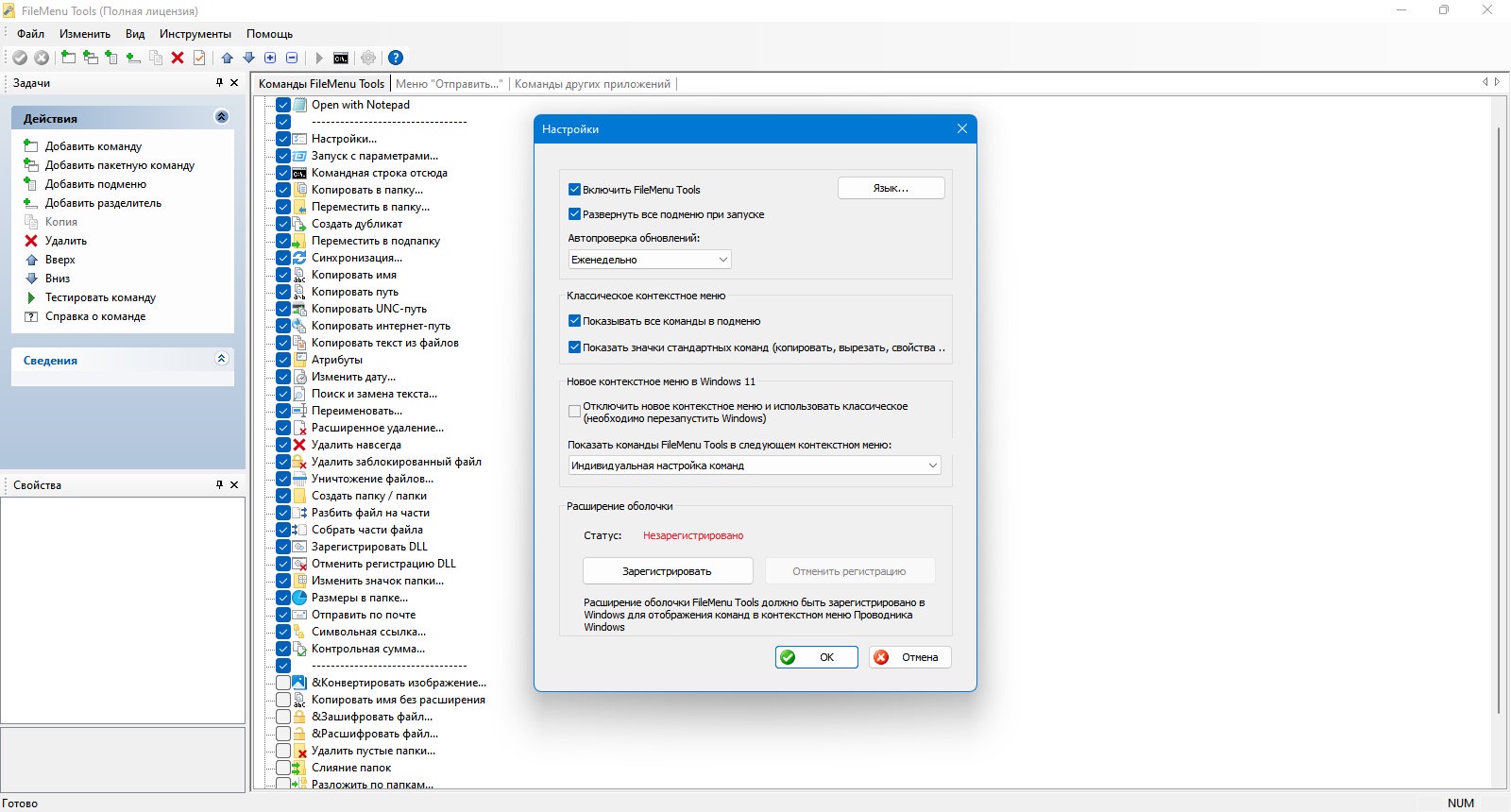Toggle Показывать все команды в подменю
This screenshot has height=812, width=1511.
coord(574,321)
